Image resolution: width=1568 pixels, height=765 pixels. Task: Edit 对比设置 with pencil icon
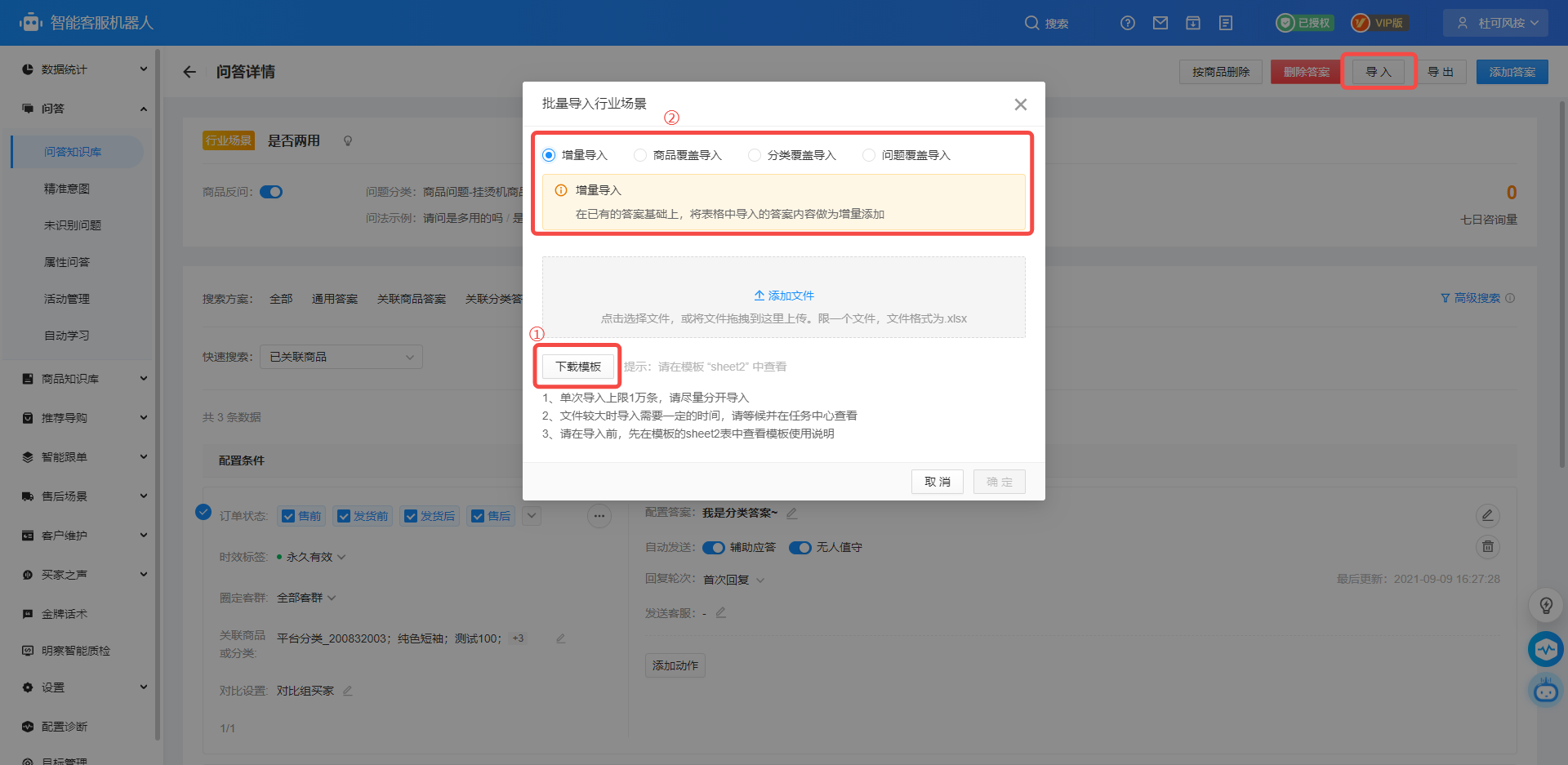(x=348, y=691)
